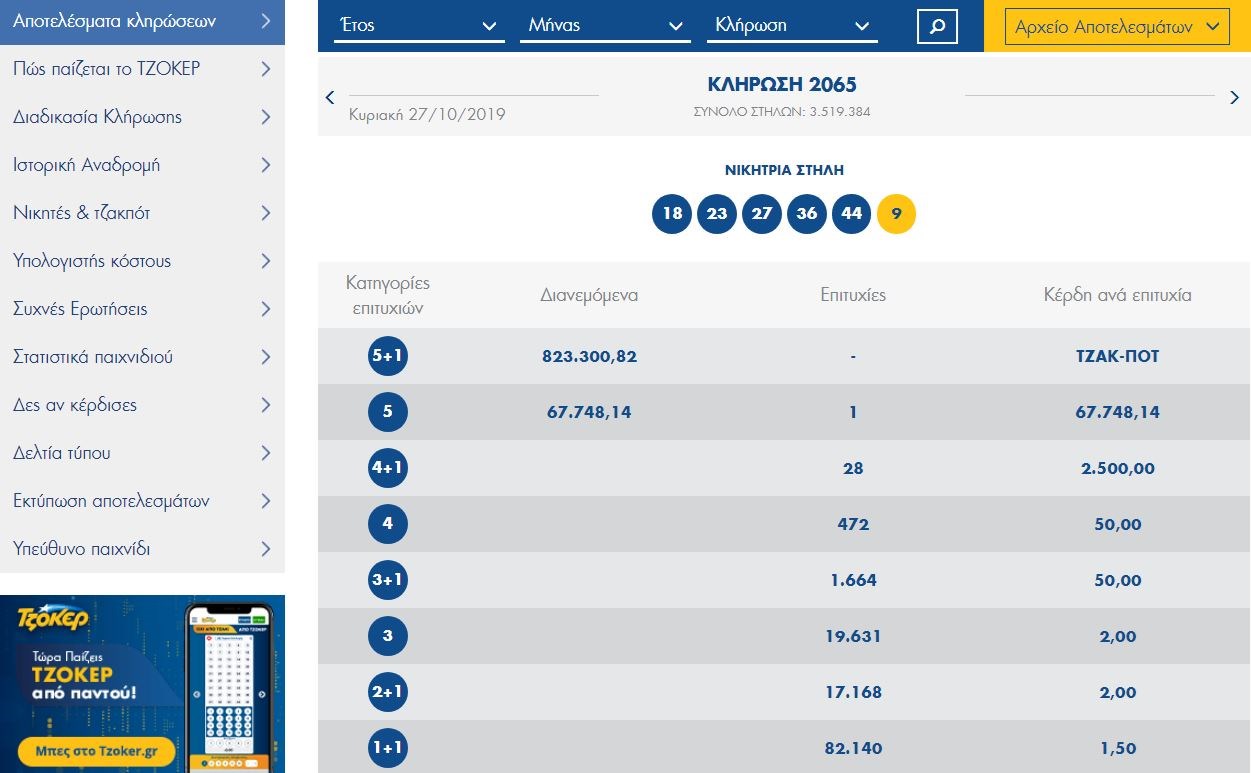The width and height of the screenshot is (1251, 773).
Task: Open the Μήνας month dropdown
Action: click(604, 26)
